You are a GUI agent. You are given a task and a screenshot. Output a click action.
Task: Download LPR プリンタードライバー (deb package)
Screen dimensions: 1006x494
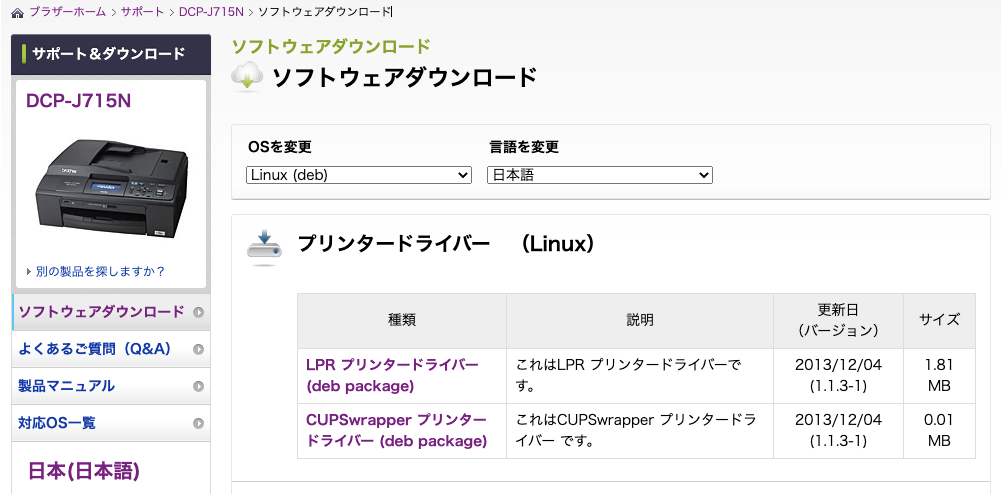tap(392, 376)
